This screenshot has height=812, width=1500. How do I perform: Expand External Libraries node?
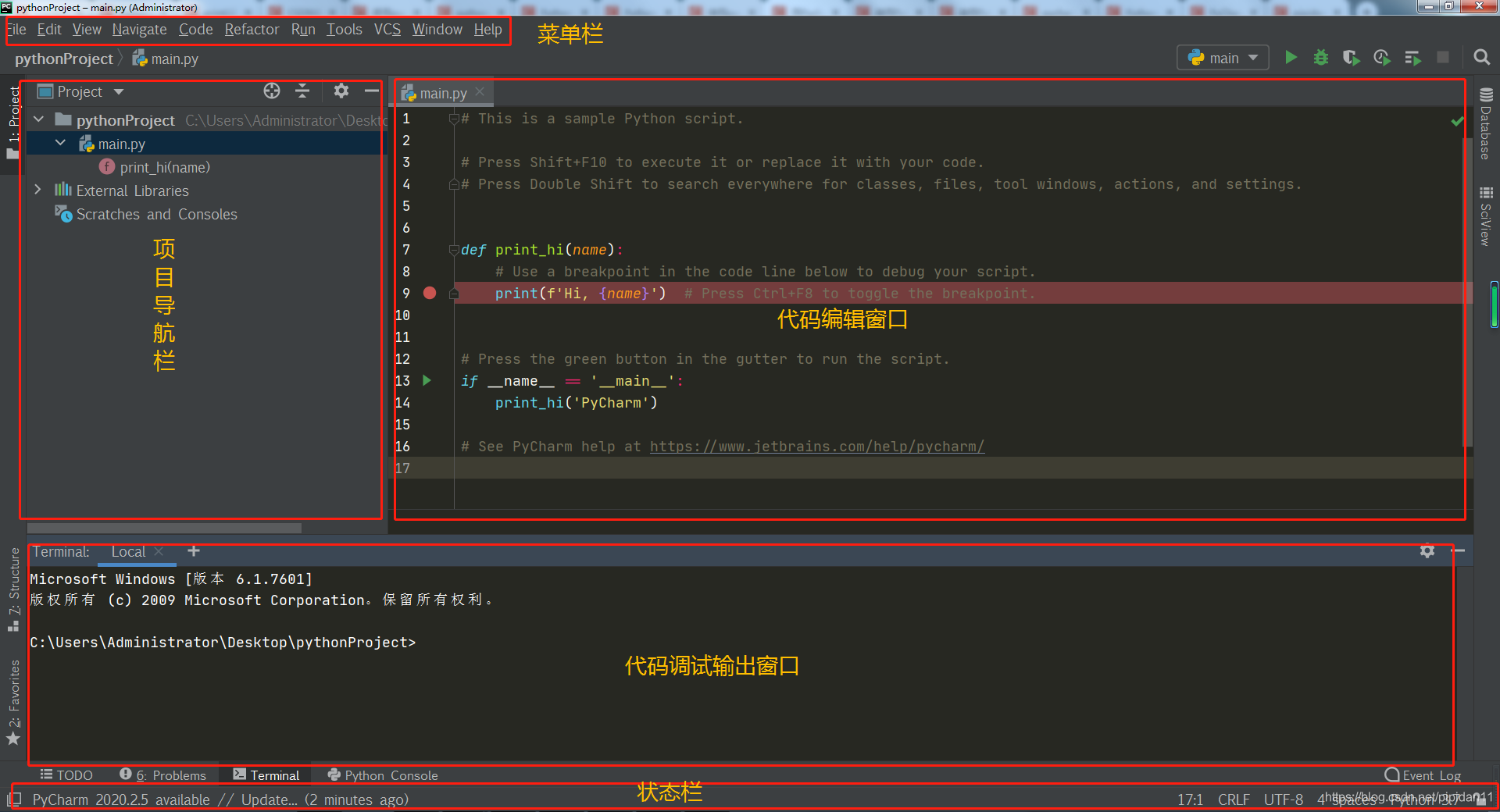coord(37,190)
